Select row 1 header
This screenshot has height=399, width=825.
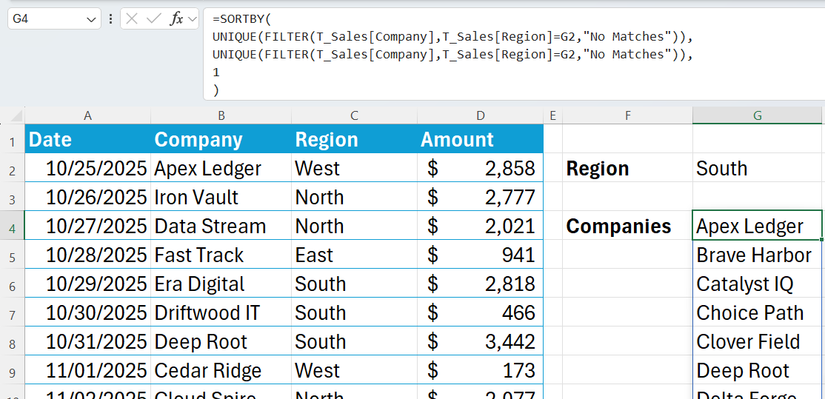point(12,138)
